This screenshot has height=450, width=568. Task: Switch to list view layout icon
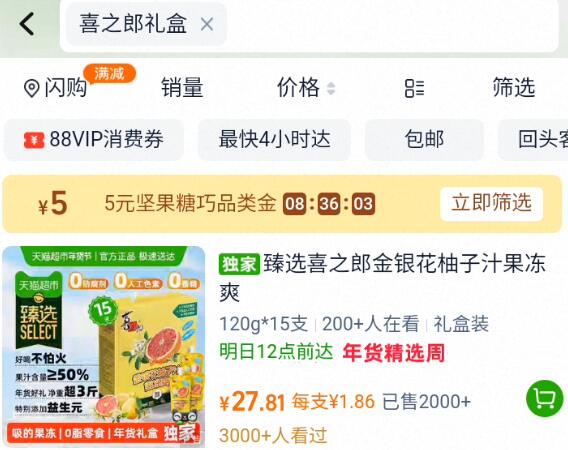tap(414, 88)
